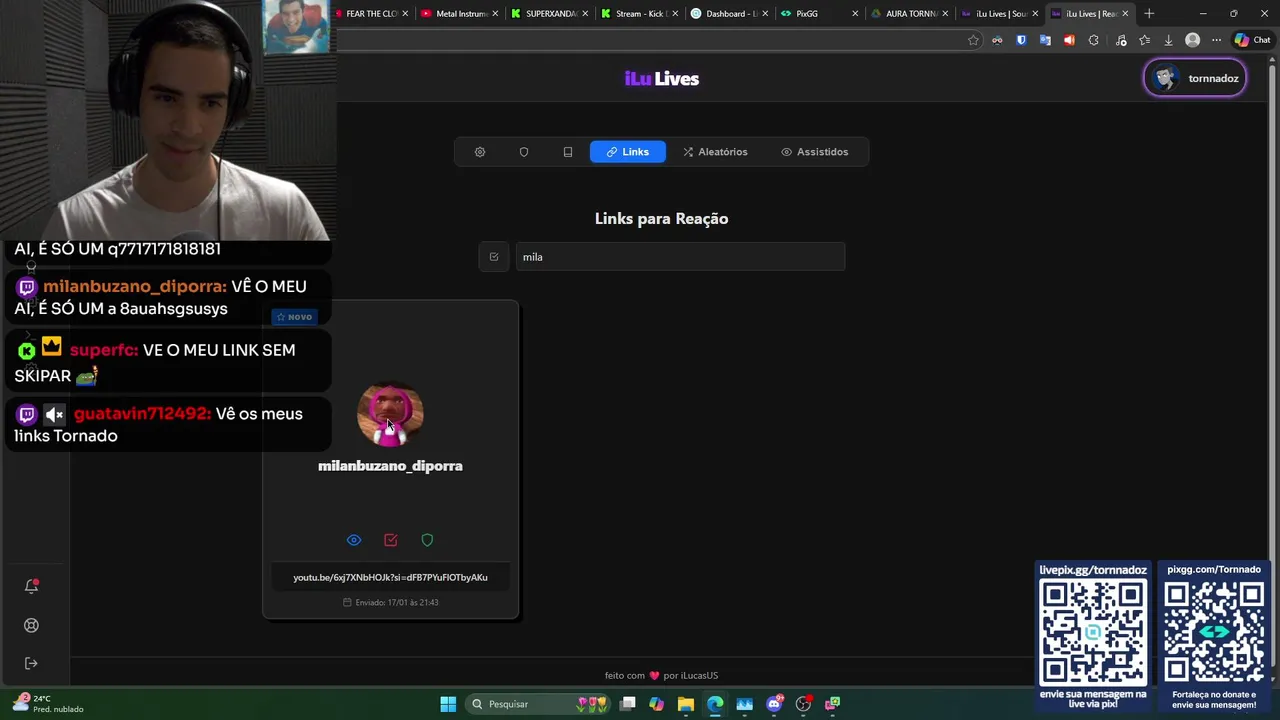Switch to the iLu Lives | Sou browser tab
Image resolution: width=1280 pixels, height=720 pixels.
coord(998,14)
